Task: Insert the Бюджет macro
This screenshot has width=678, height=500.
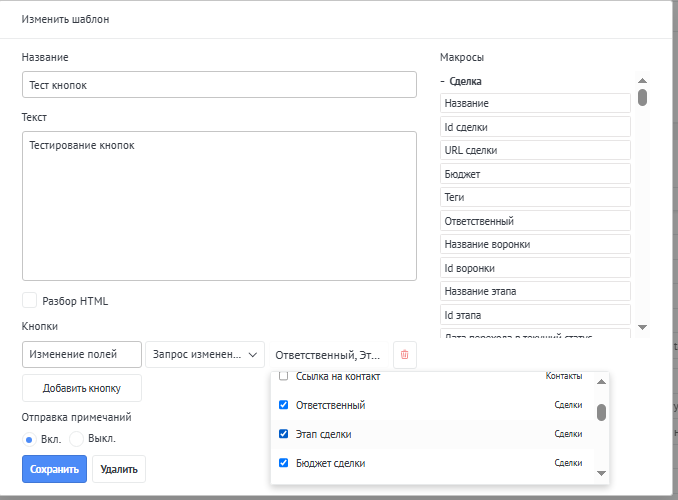Action: [535, 174]
